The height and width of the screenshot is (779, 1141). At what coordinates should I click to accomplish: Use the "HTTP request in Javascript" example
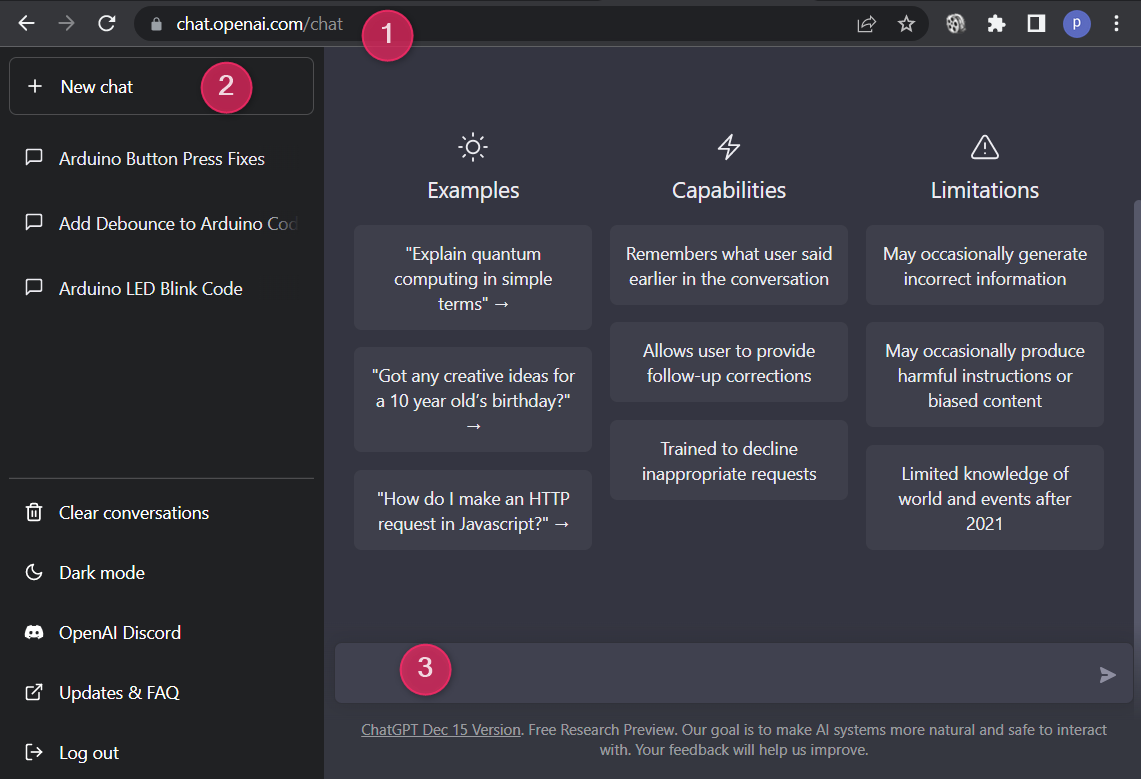click(473, 511)
